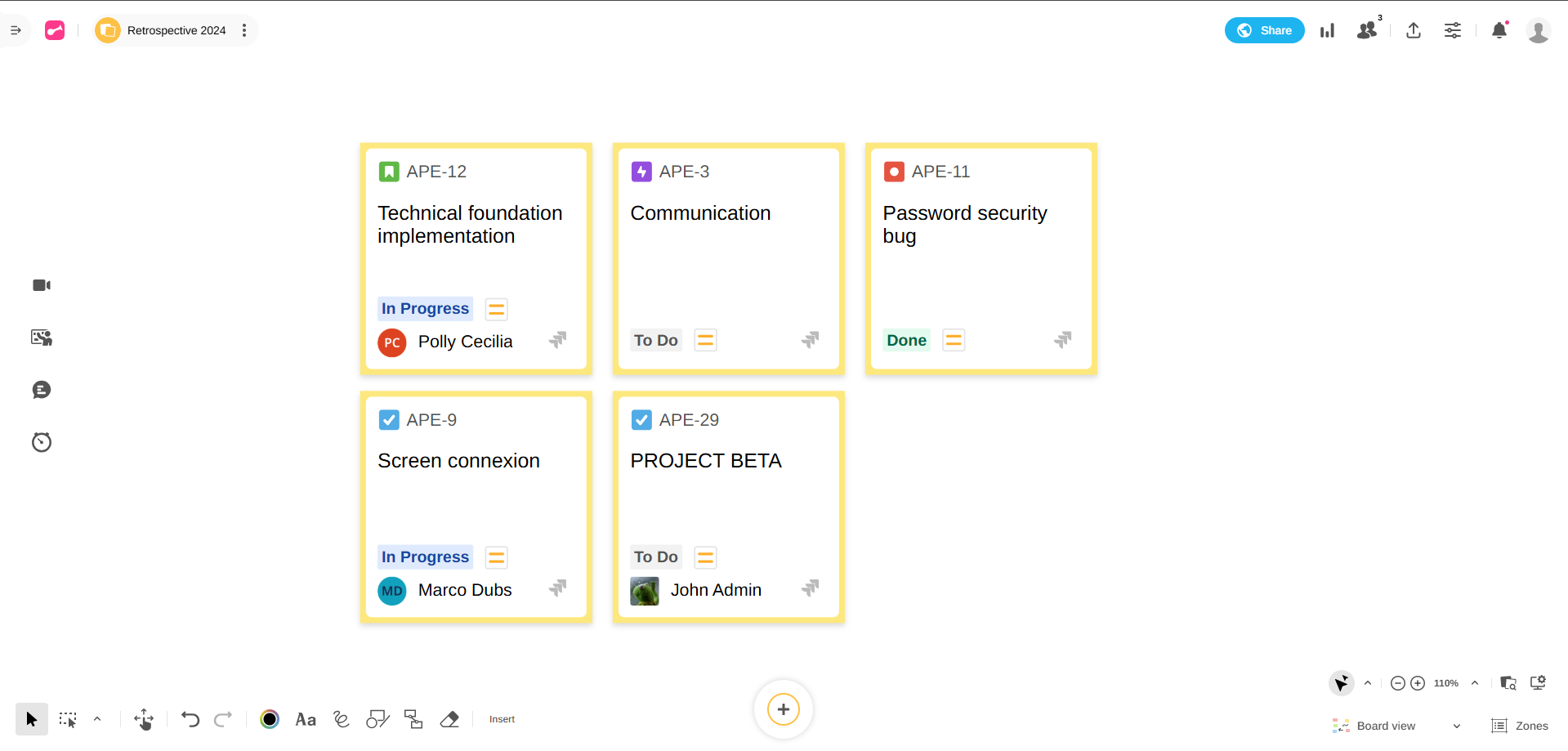1568x751 pixels.
Task: Open the chat comments panel
Action: (42, 390)
